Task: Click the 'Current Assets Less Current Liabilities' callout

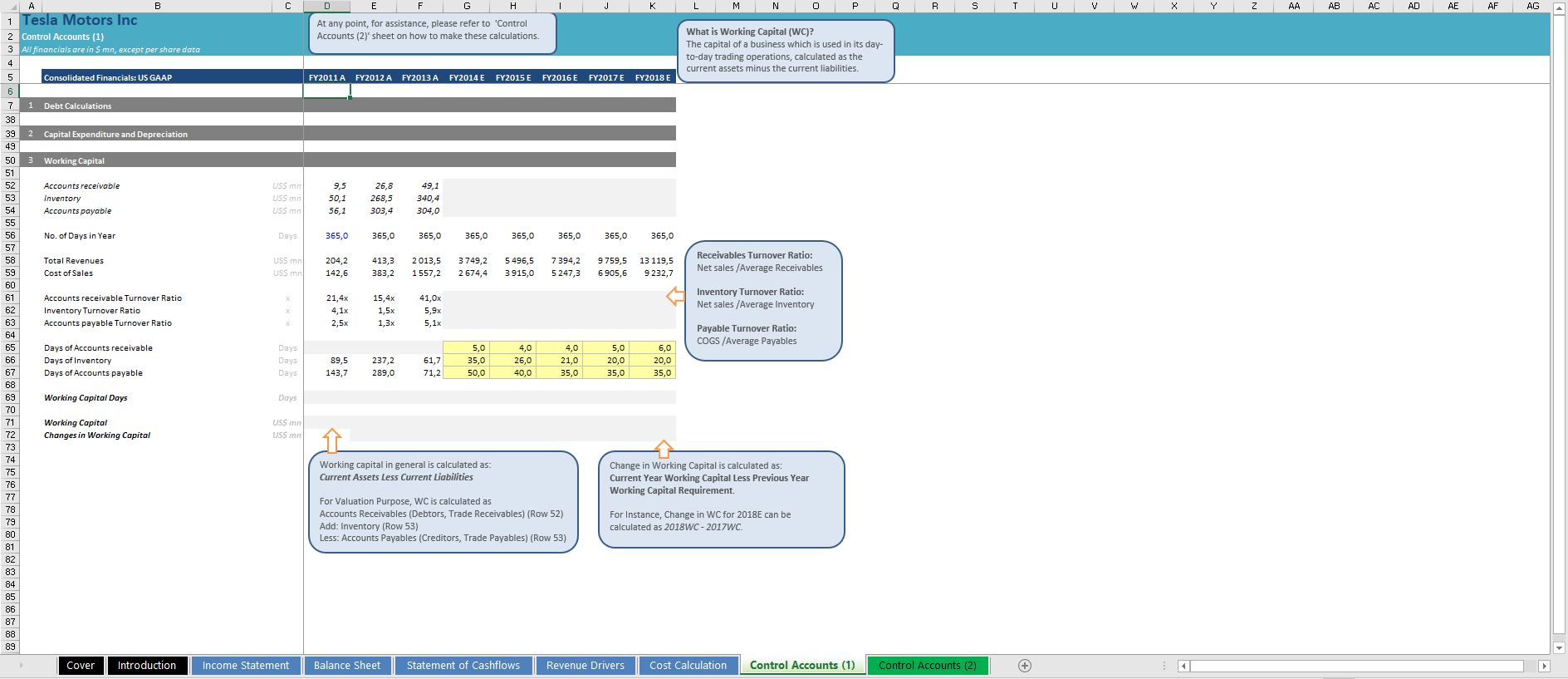Action: click(x=443, y=502)
